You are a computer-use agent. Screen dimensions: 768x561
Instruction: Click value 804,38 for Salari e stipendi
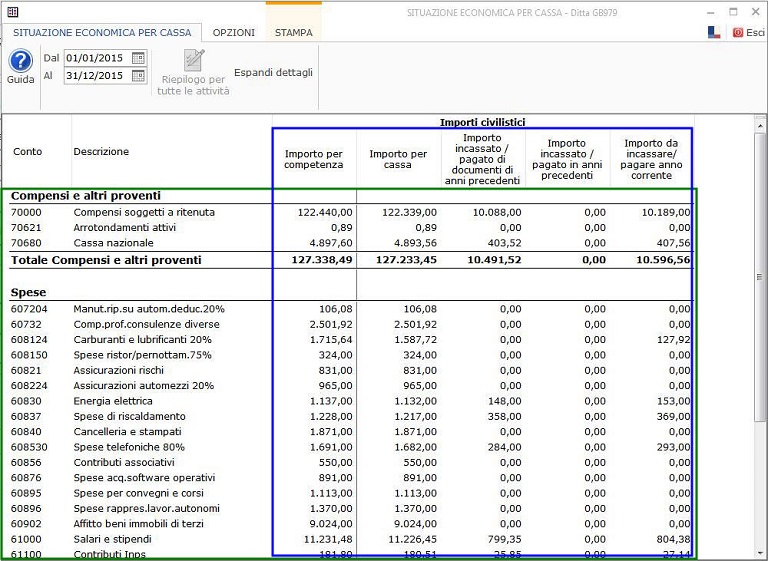(673, 539)
